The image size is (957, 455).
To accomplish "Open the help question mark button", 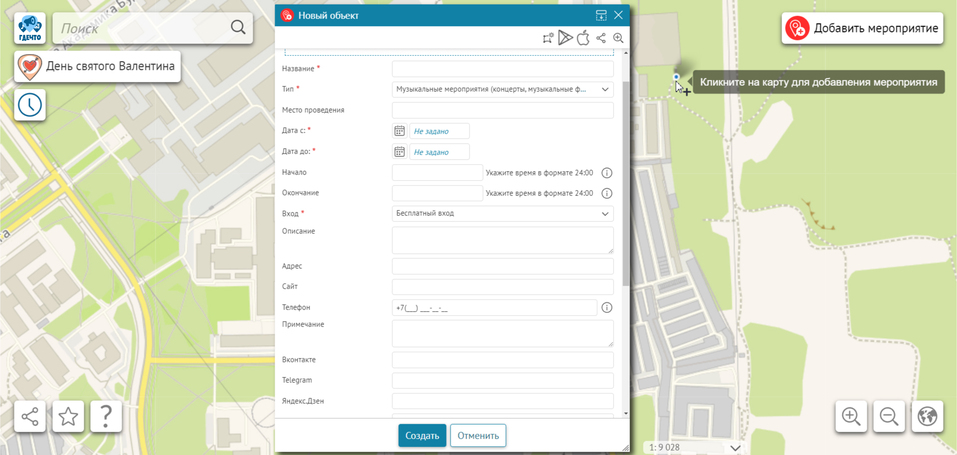I will click(106, 416).
